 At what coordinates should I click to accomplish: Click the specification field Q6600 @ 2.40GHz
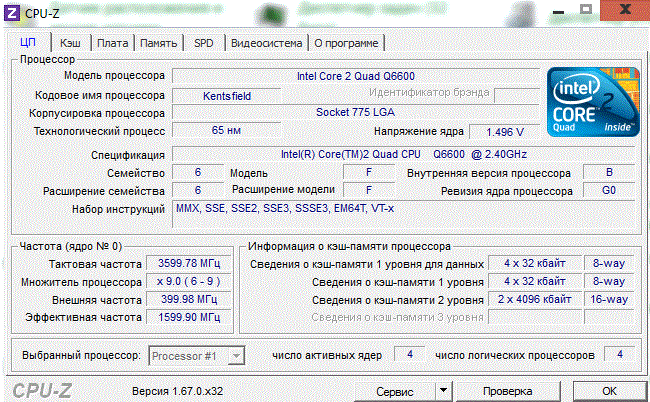[403, 155]
